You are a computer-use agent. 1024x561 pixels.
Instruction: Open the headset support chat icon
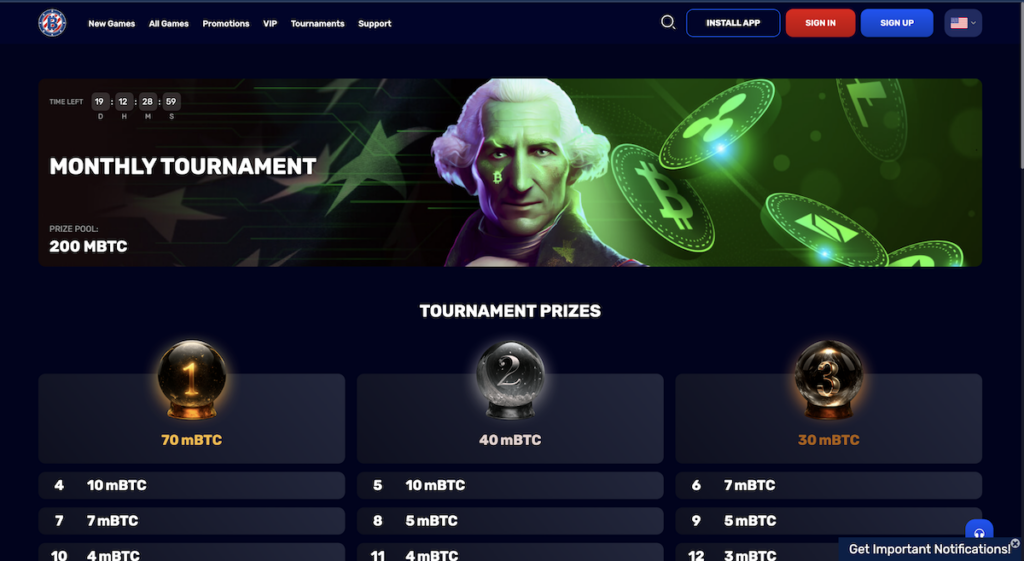click(979, 532)
